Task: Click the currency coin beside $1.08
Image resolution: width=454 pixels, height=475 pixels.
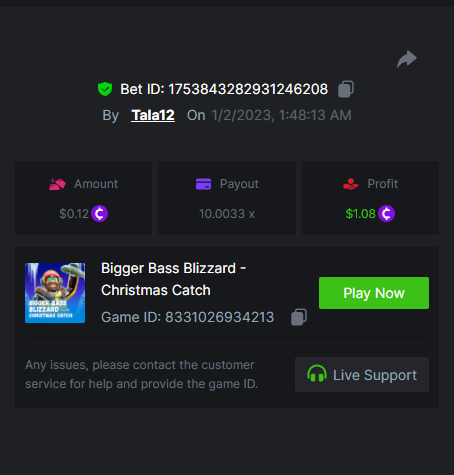Action: pos(386,214)
